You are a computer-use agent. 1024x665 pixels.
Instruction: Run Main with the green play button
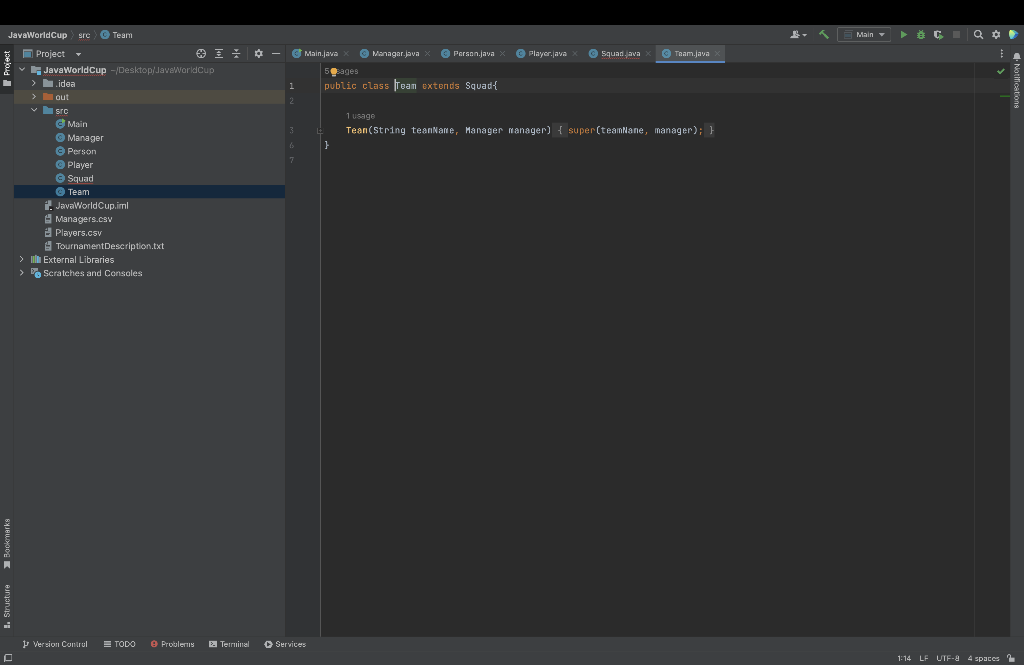pyautogui.click(x=904, y=35)
